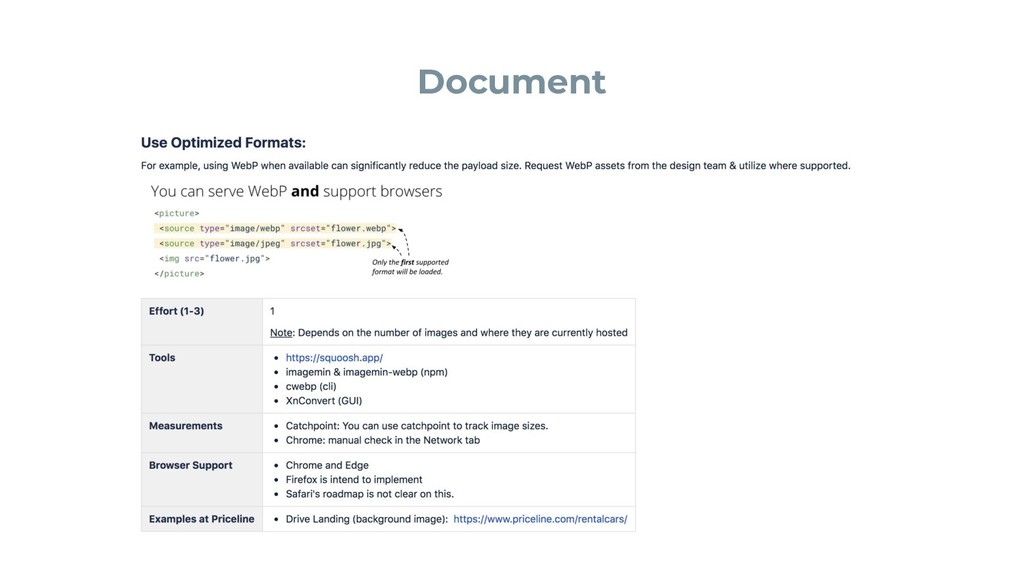Select the 'Tools' row header cell
The image size is (1024, 576).
[x=202, y=379]
